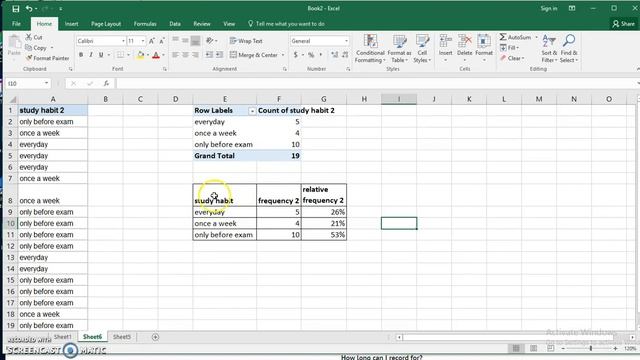Expand the AutoSum dropdown arrow

pyautogui.click(x=536, y=37)
